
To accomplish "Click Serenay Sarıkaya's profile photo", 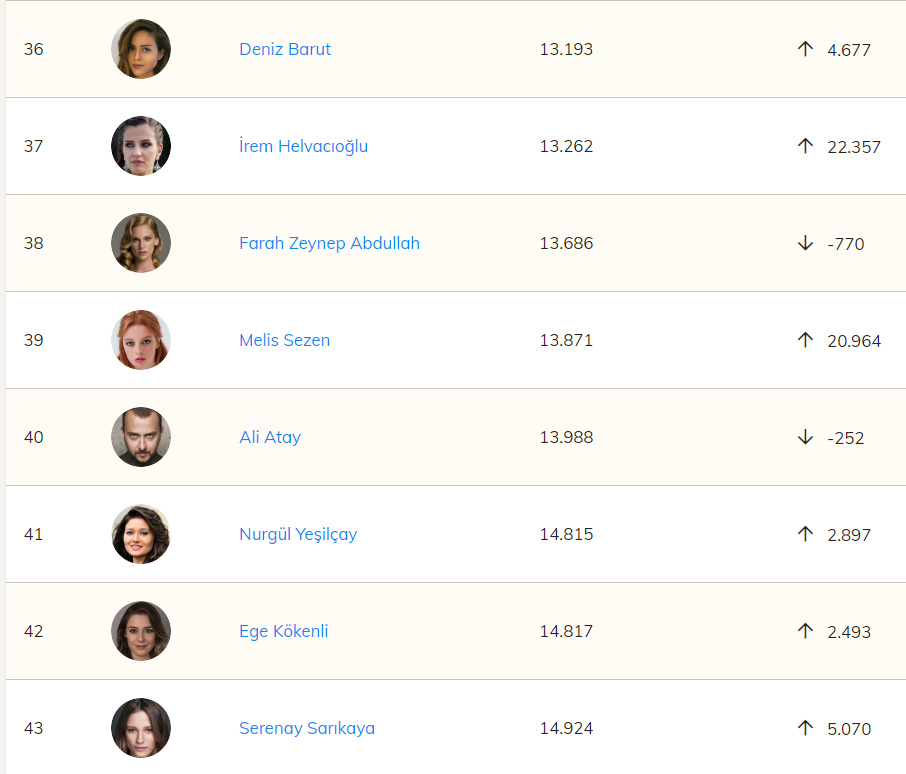I will 141,728.
